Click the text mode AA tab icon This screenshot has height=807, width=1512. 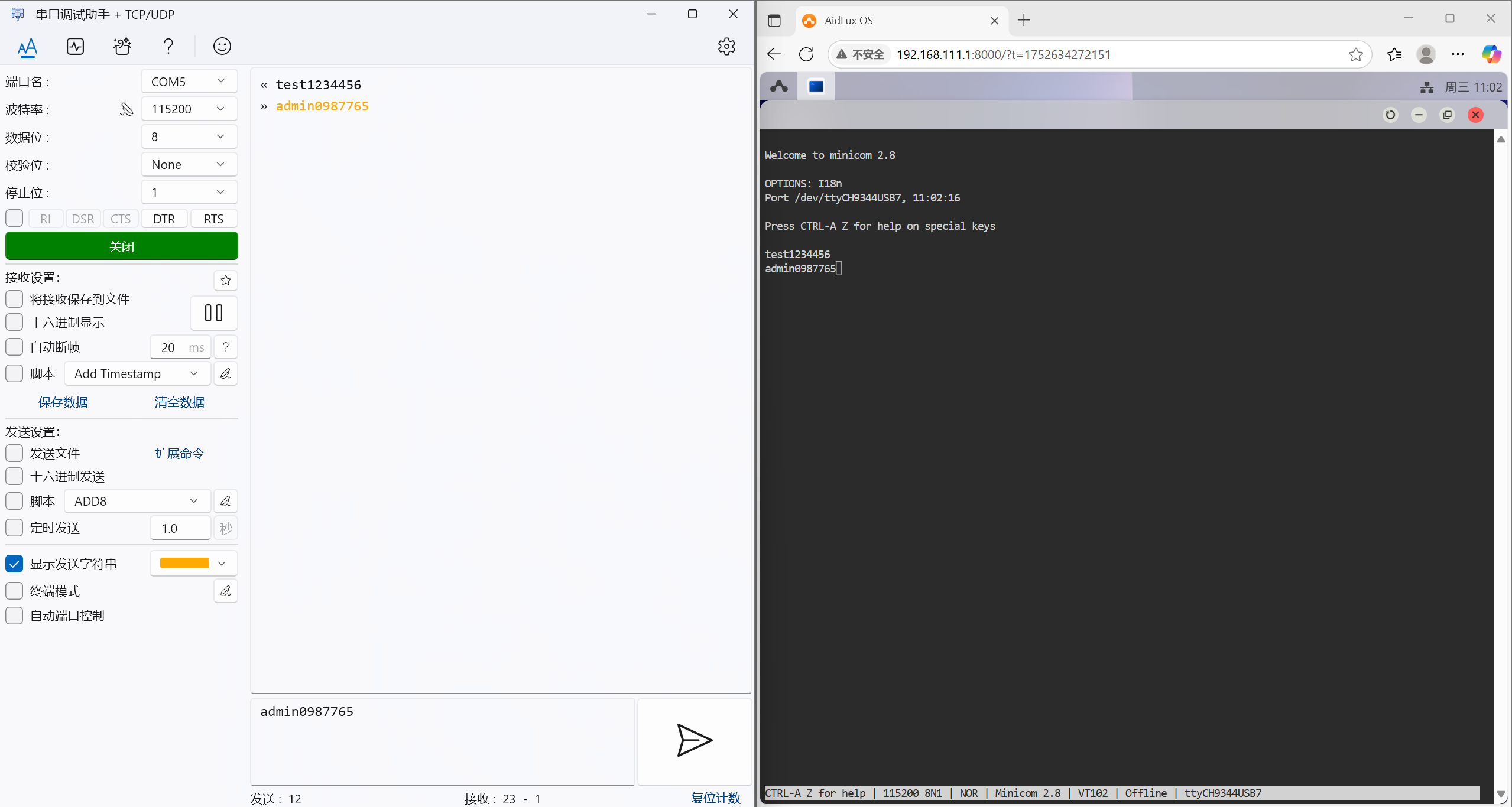pyautogui.click(x=27, y=46)
